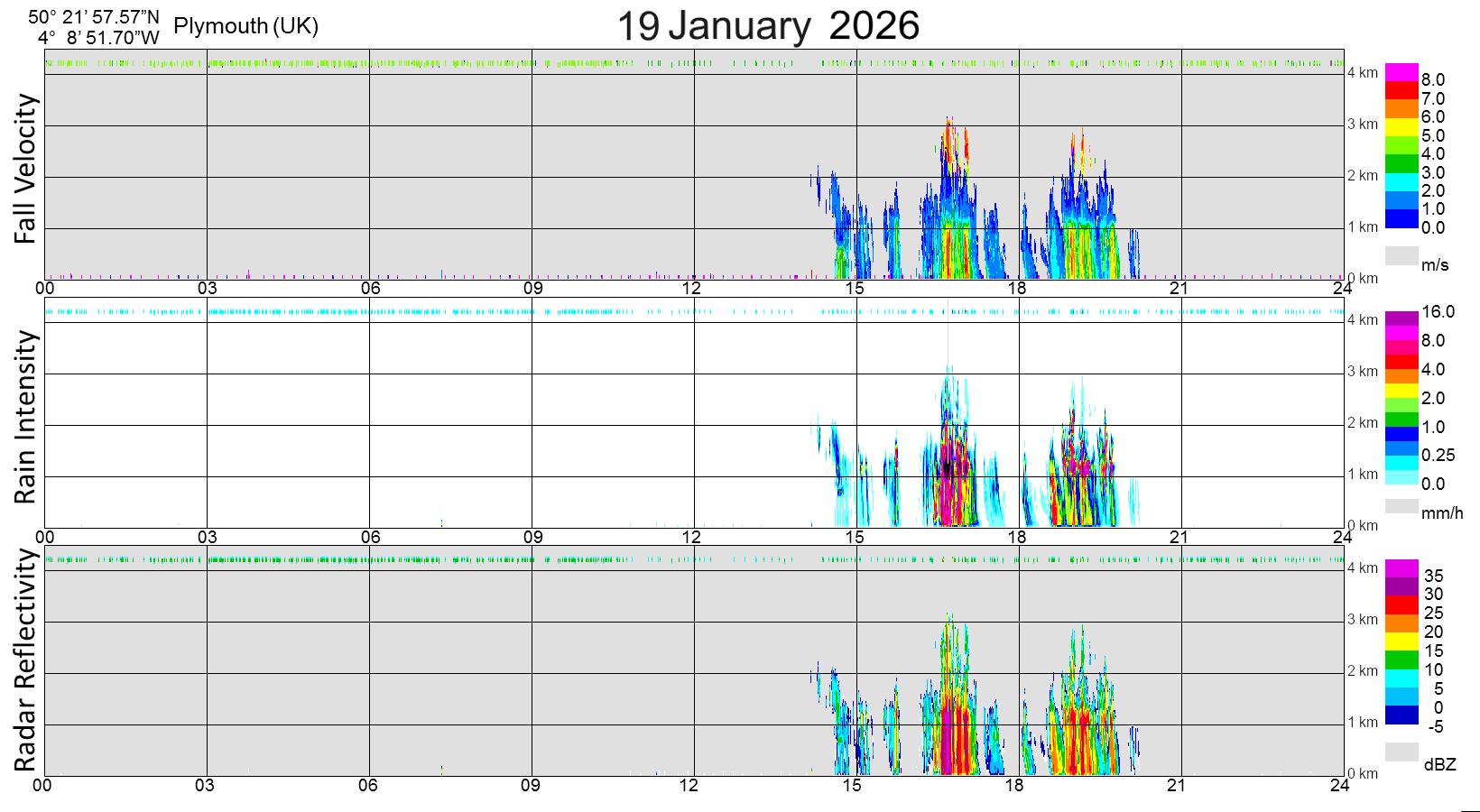Click the "16.0" value in Rain Intensity legend
Image resolution: width=1480 pixels, height=812 pixels.
pyautogui.click(x=1438, y=312)
